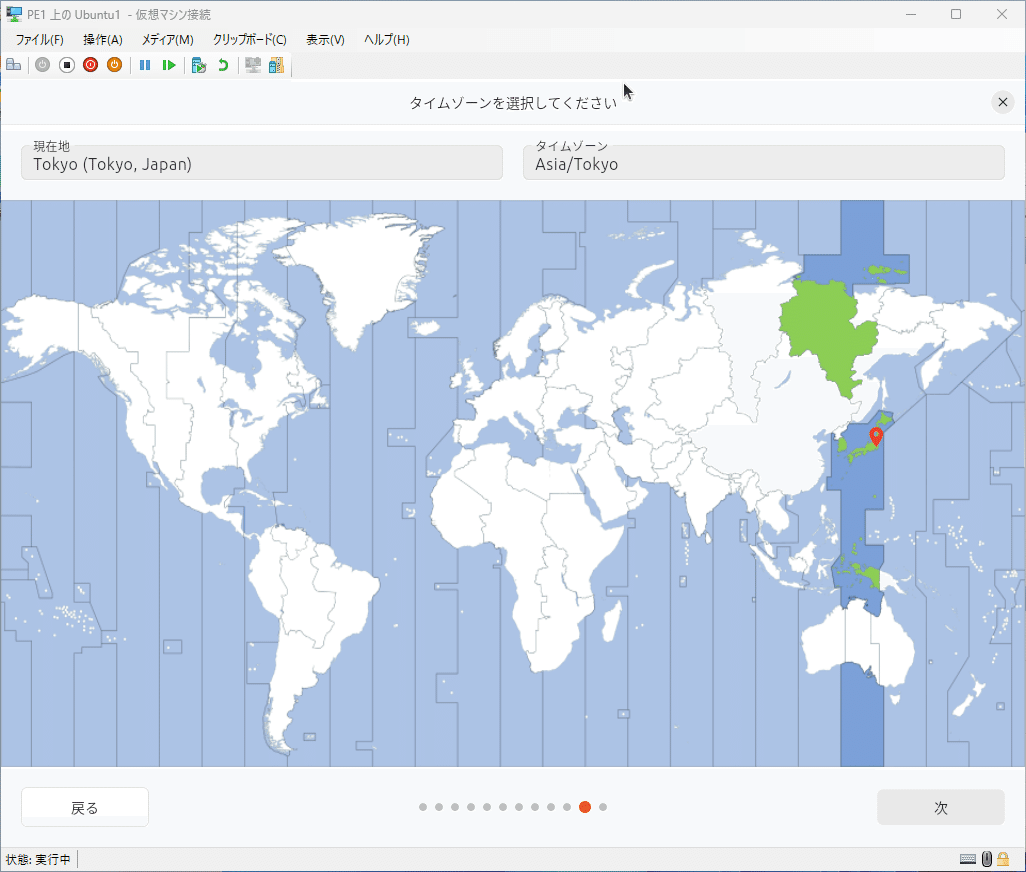This screenshot has width=1026, height=872.
Task: Click the 次 next button
Action: pyautogui.click(x=941, y=807)
